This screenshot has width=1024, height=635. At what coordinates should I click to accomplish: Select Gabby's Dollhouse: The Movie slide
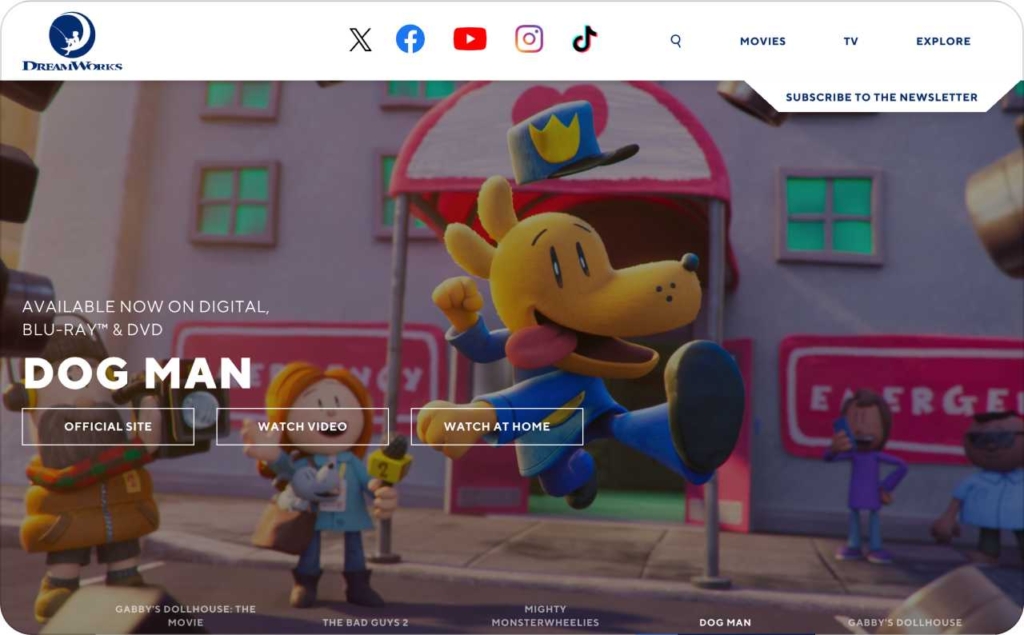click(185, 615)
